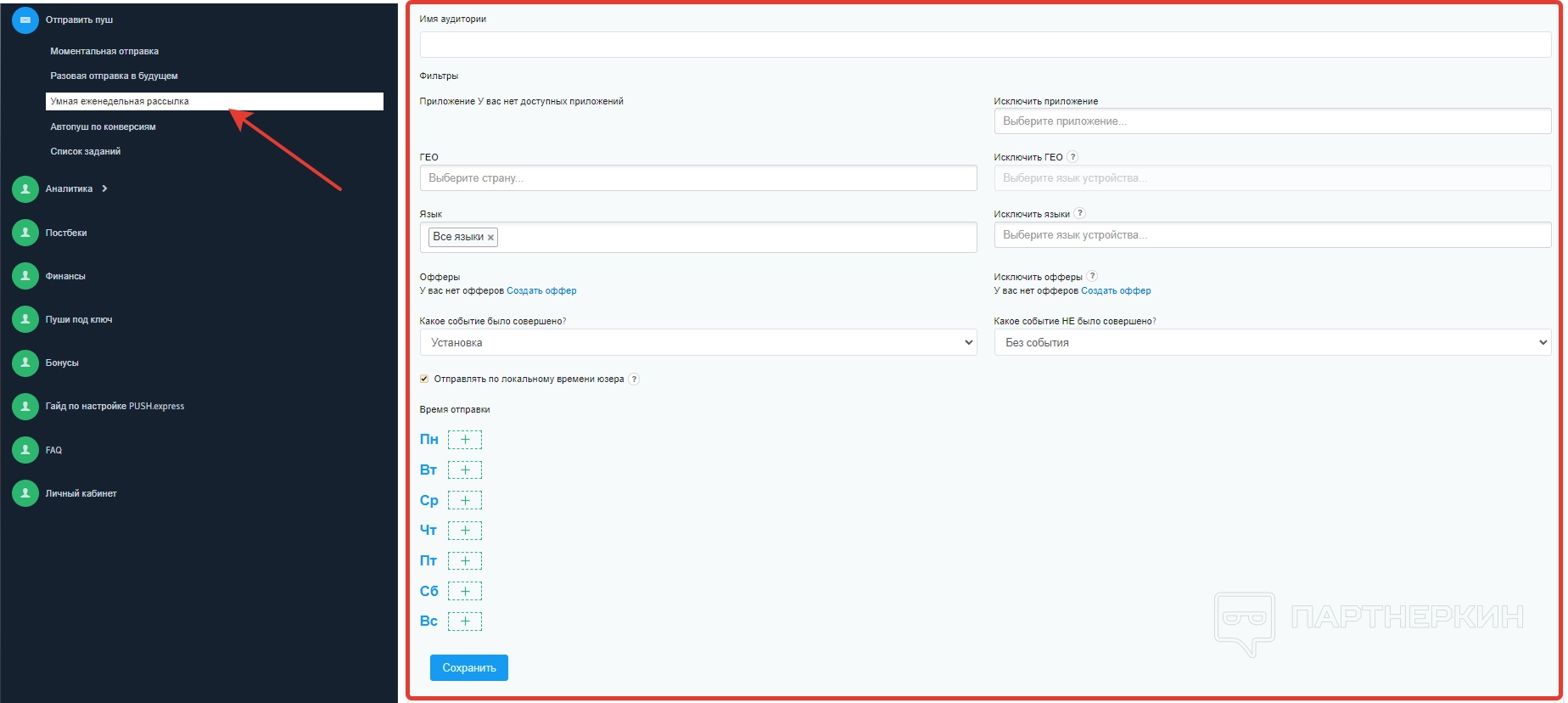
Task: Click the green Финансы sidebar icon
Action: (x=25, y=276)
